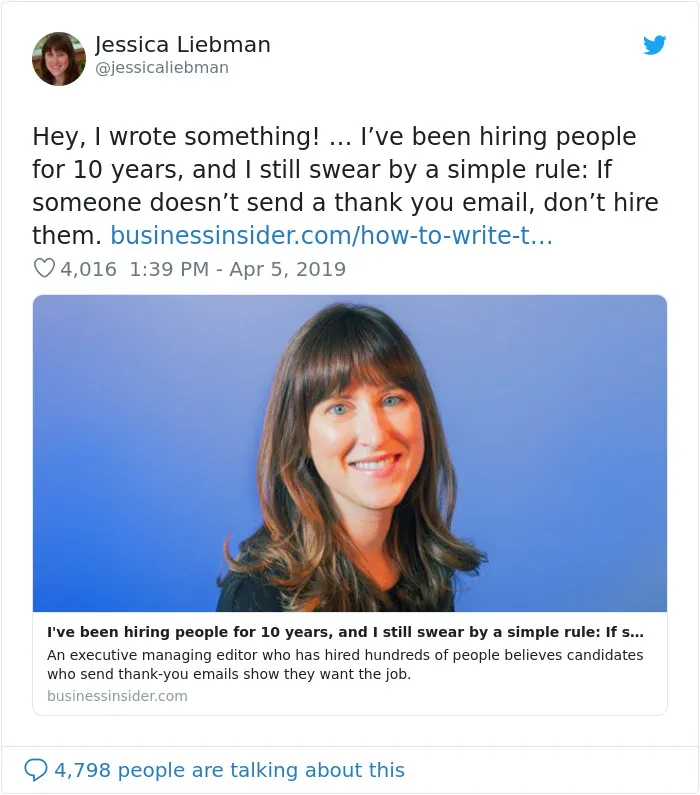Click the tweet body text

pos(345,186)
